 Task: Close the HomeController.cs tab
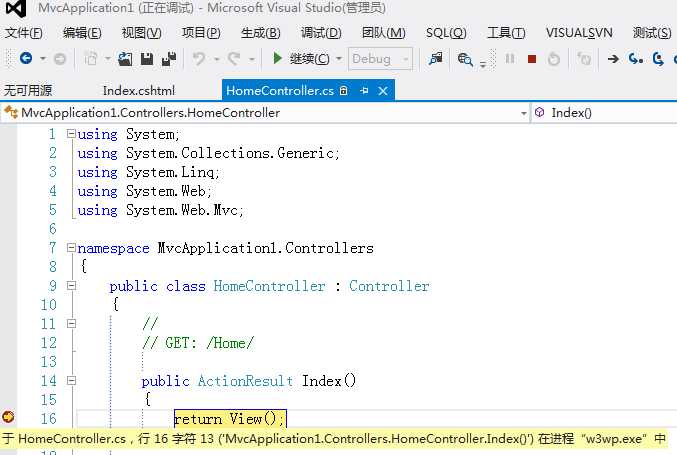[x=383, y=91]
